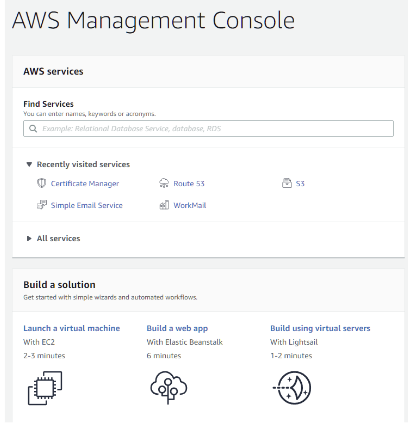Click the 'Find Services' label
Image resolution: width=408 pixels, height=430 pixels.
coord(48,104)
